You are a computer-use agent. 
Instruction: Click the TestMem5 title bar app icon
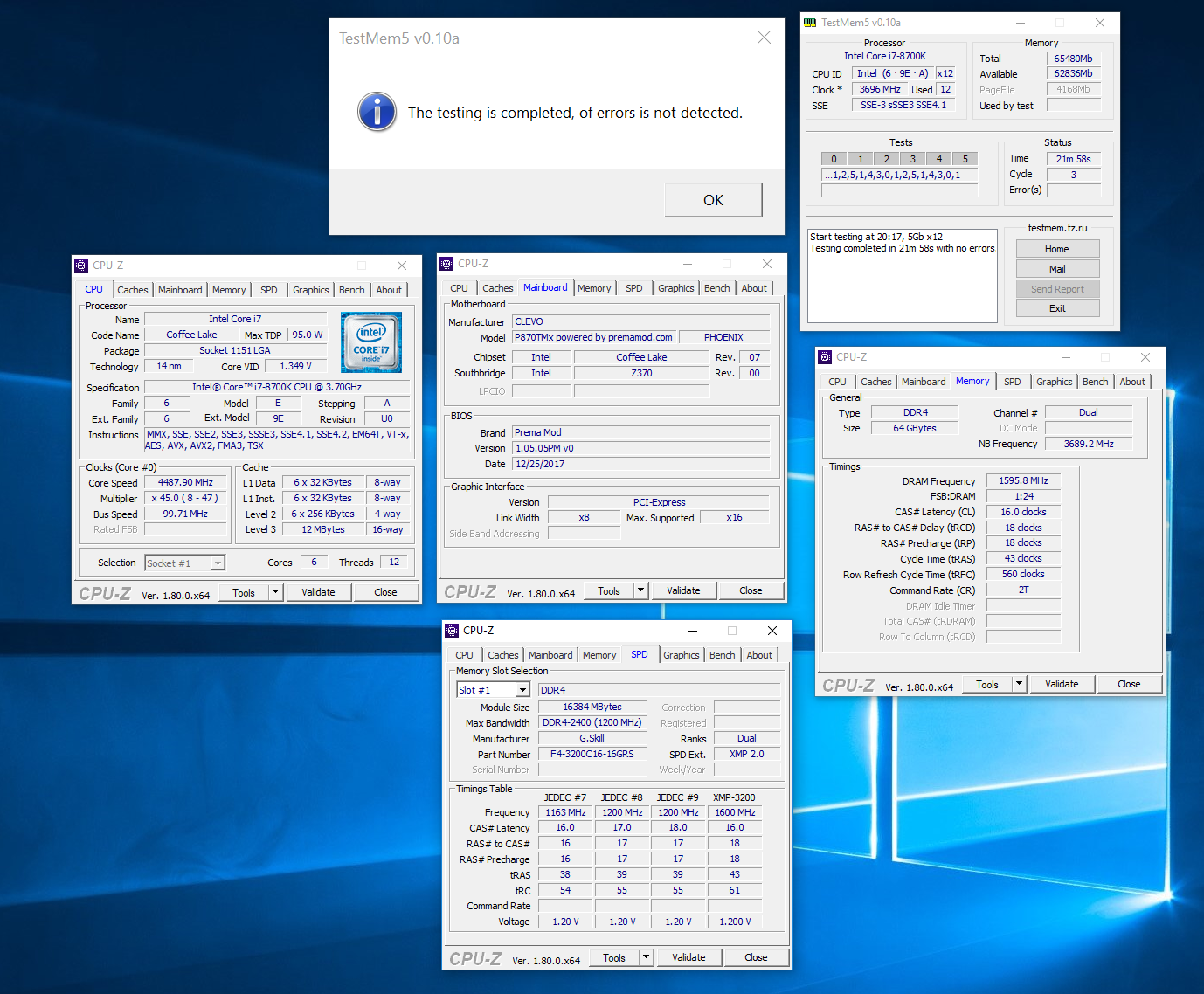click(x=810, y=23)
